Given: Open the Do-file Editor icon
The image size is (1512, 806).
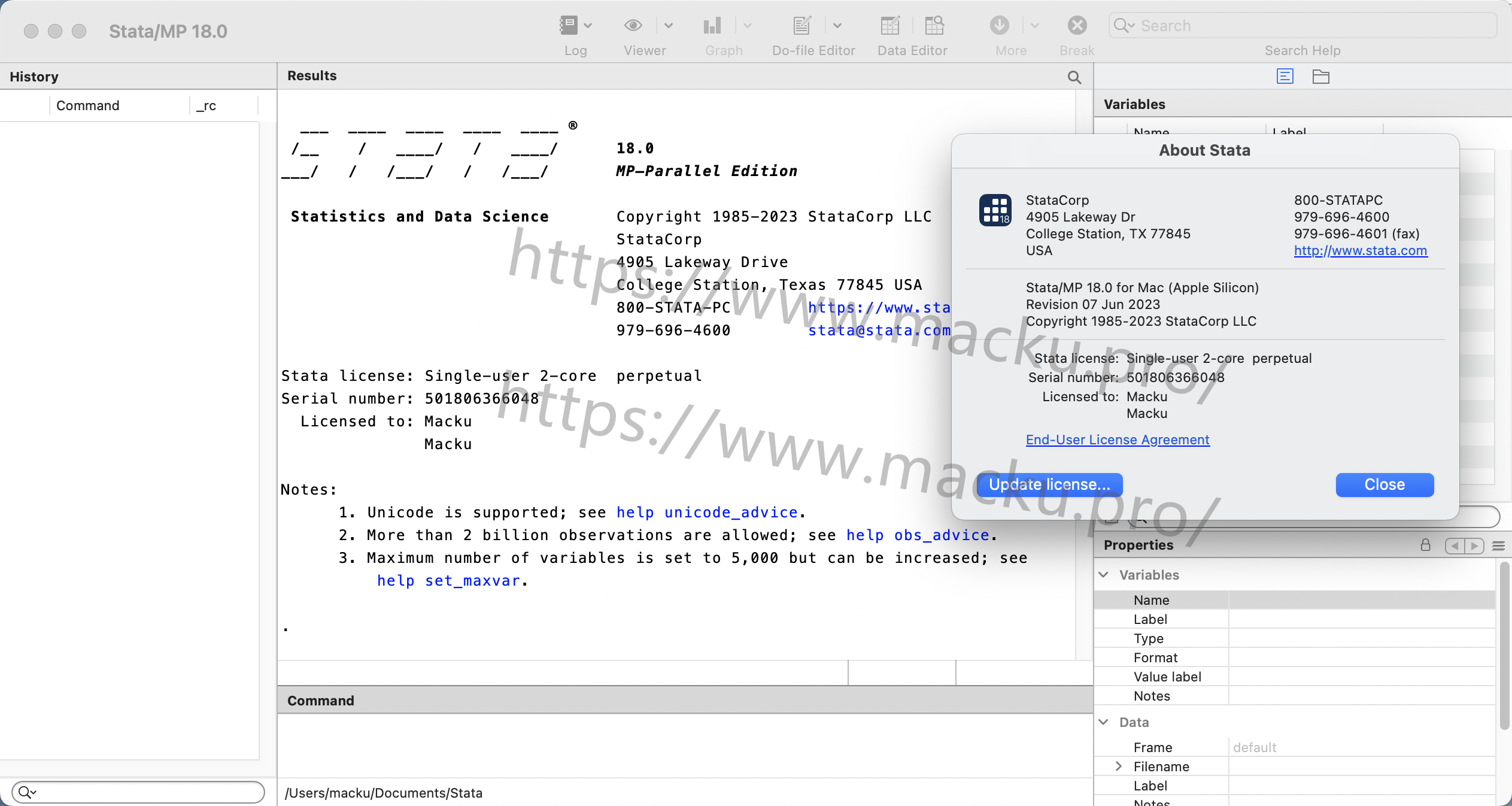Looking at the screenshot, I should (802, 25).
